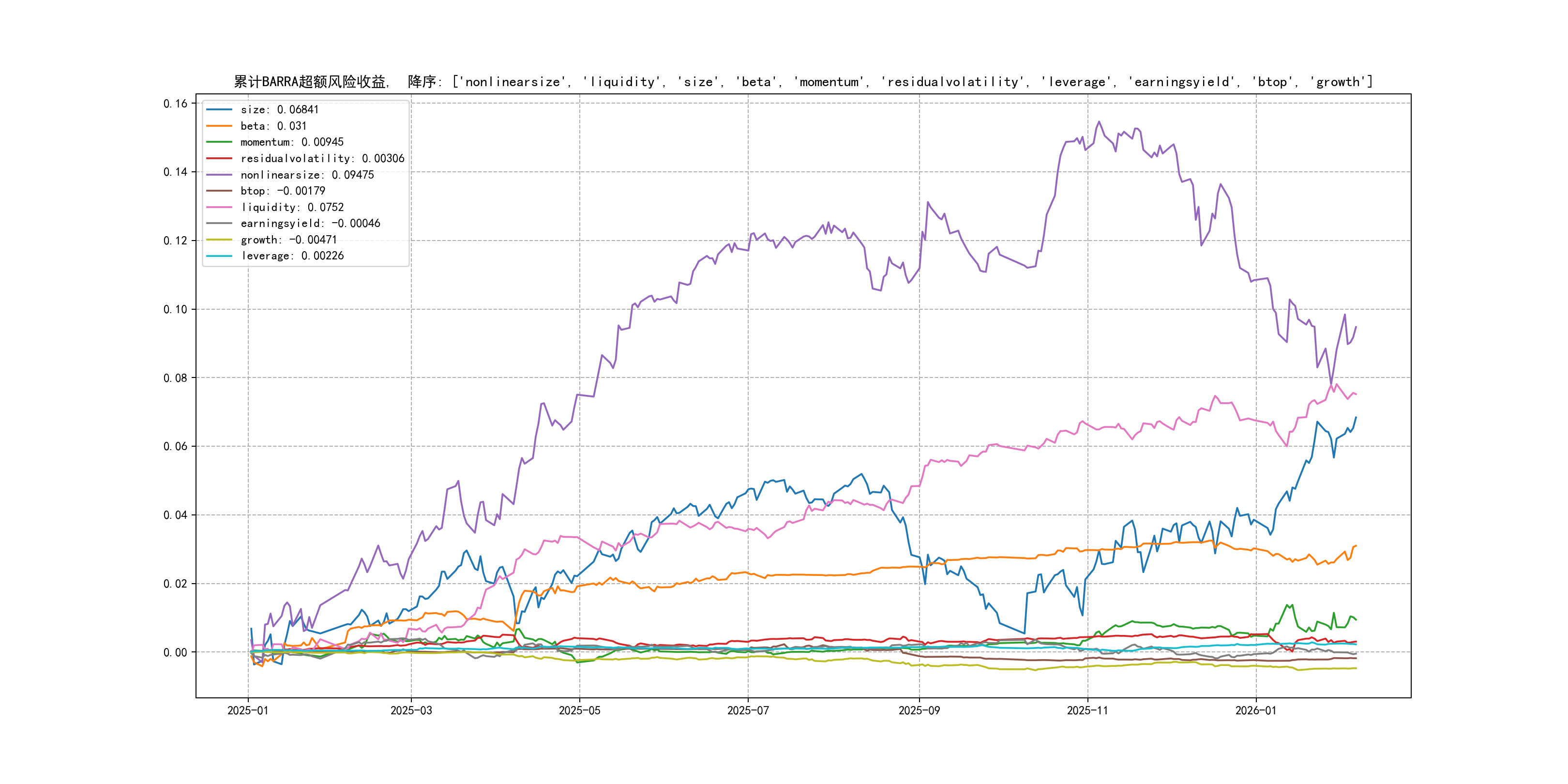Click the liquidity legend entry
1568x784 pixels.
(291, 208)
